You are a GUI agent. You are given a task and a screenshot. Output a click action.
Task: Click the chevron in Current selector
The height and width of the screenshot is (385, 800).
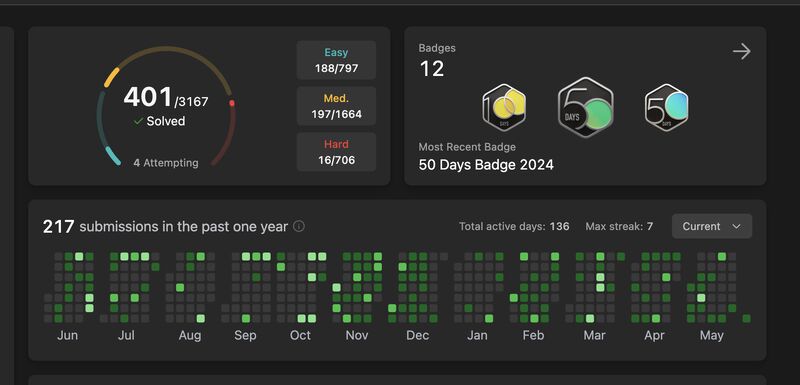[736, 226]
